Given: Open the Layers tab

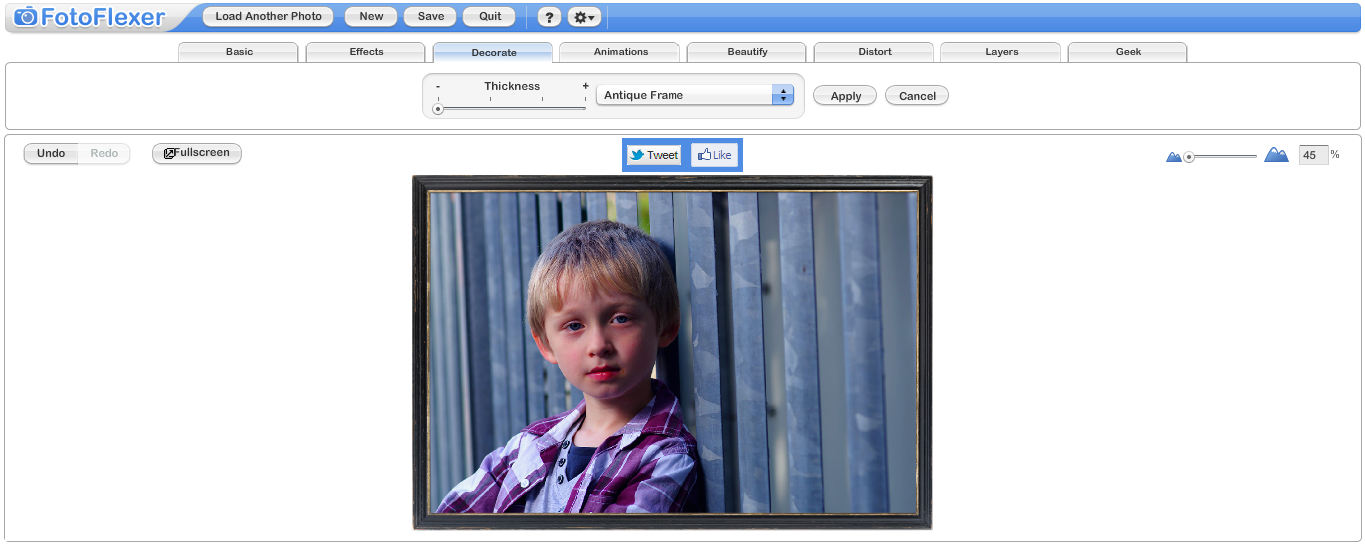Looking at the screenshot, I should (x=1001, y=52).
